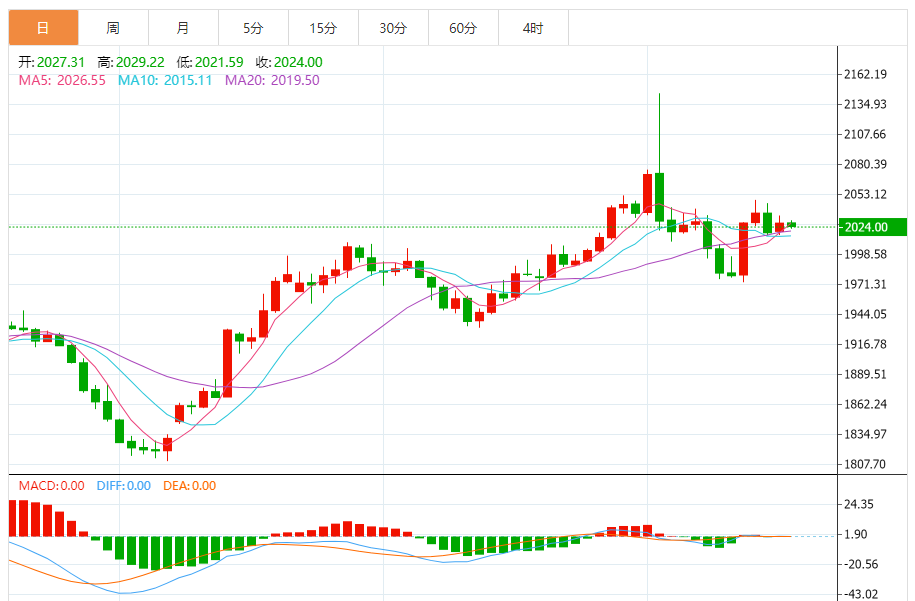Click the 2162.19 price axis label

point(865,74)
